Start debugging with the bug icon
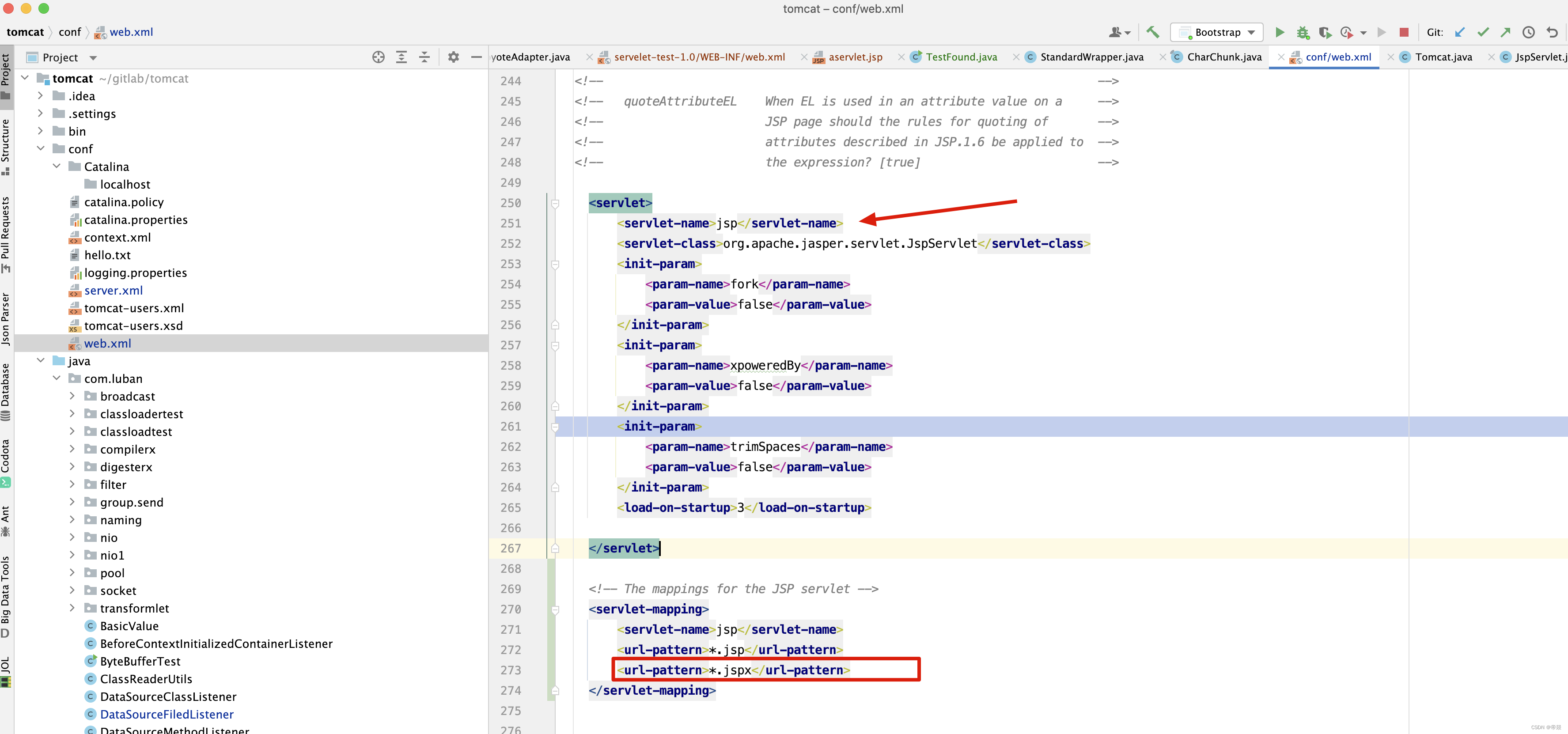The height and width of the screenshot is (734, 1568). 1303,32
